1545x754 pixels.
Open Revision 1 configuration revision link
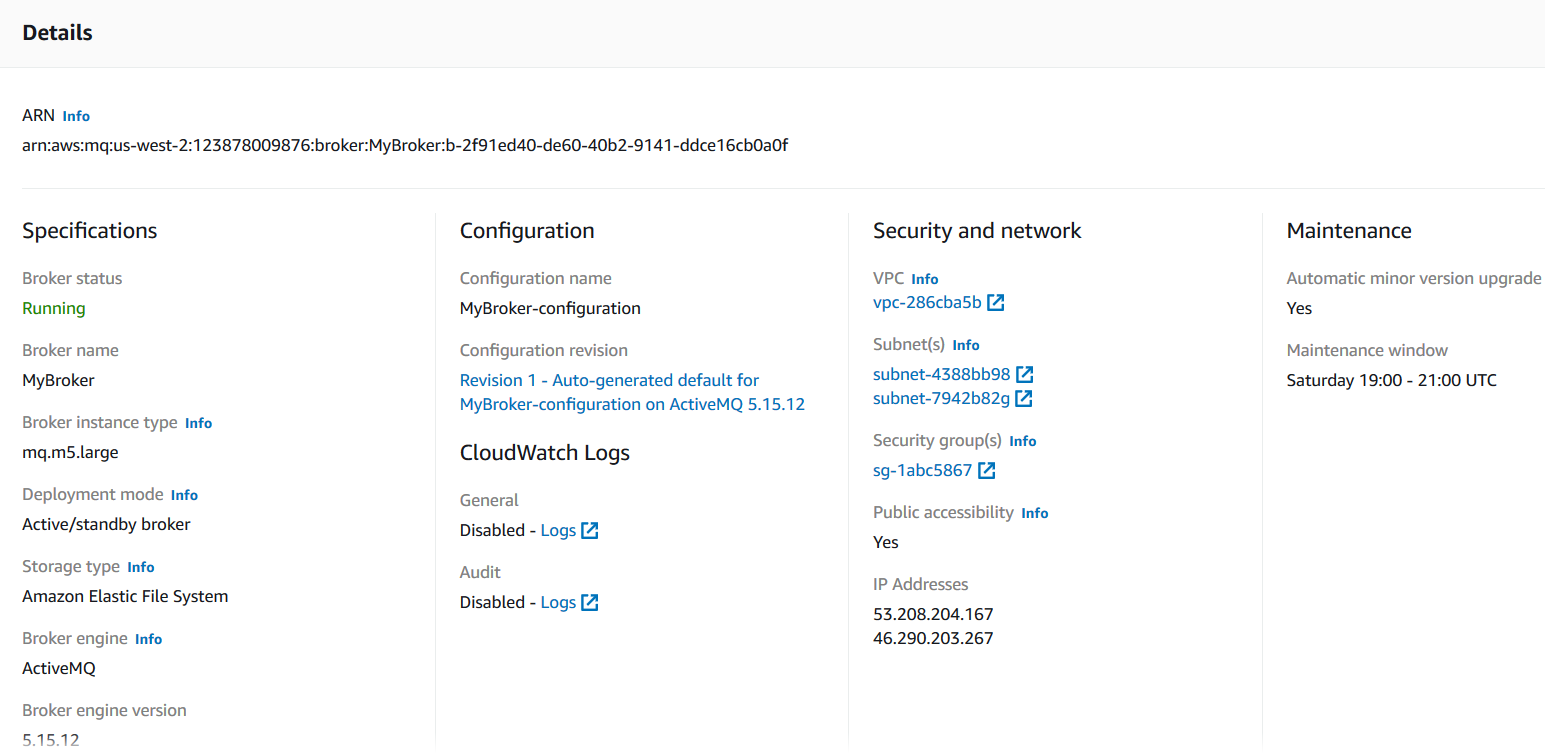tap(609, 381)
